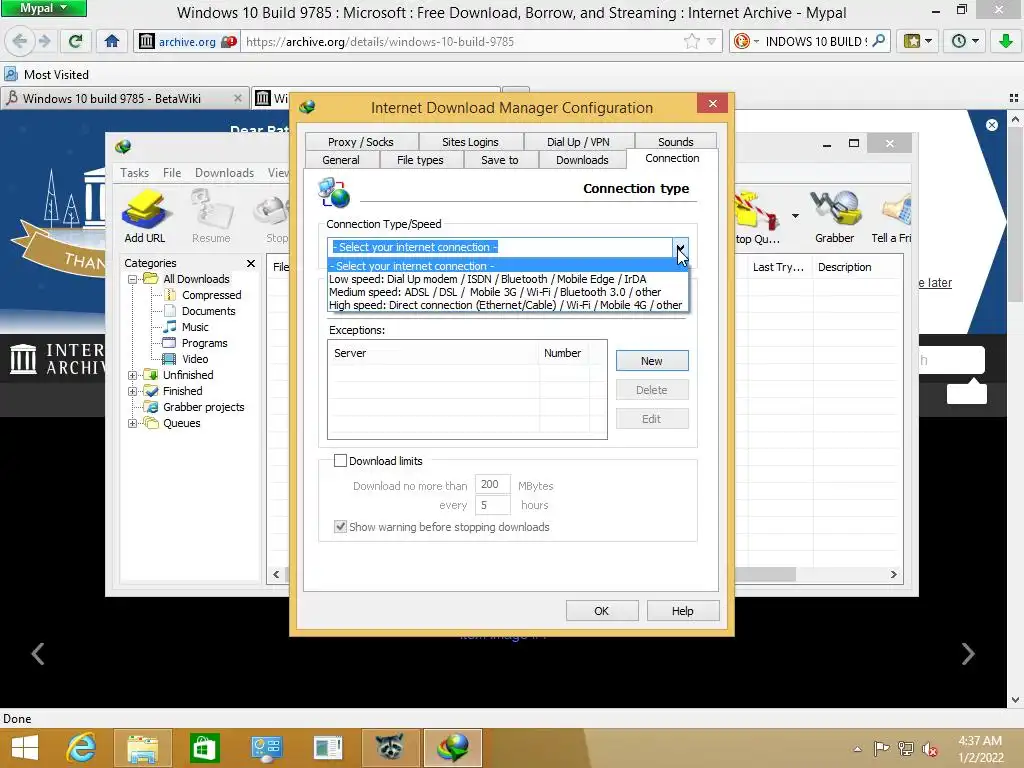Viewport: 1024px width, 768px height.
Task: Choose Low speed Dial Up modem option
Action: click(507, 279)
